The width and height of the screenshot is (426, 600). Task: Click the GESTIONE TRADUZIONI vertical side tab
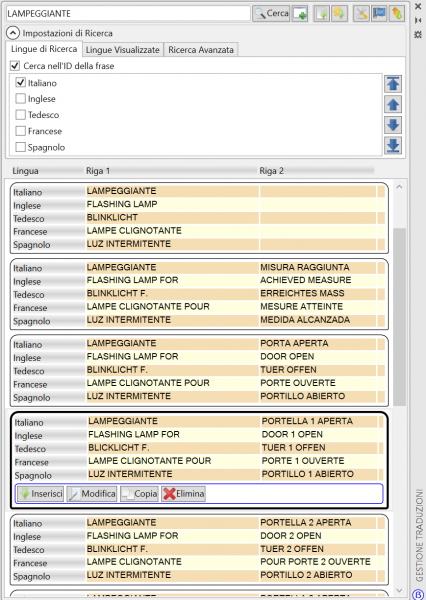pos(419,535)
